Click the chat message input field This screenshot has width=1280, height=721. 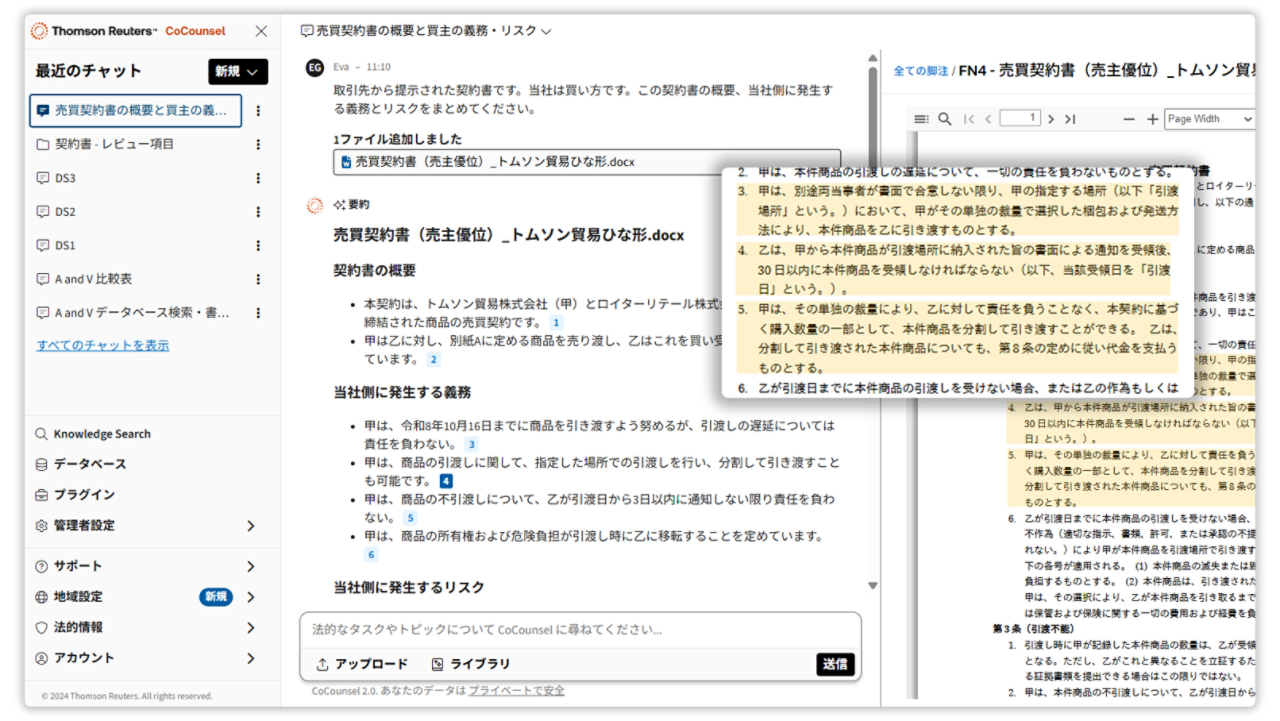(580, 630)
